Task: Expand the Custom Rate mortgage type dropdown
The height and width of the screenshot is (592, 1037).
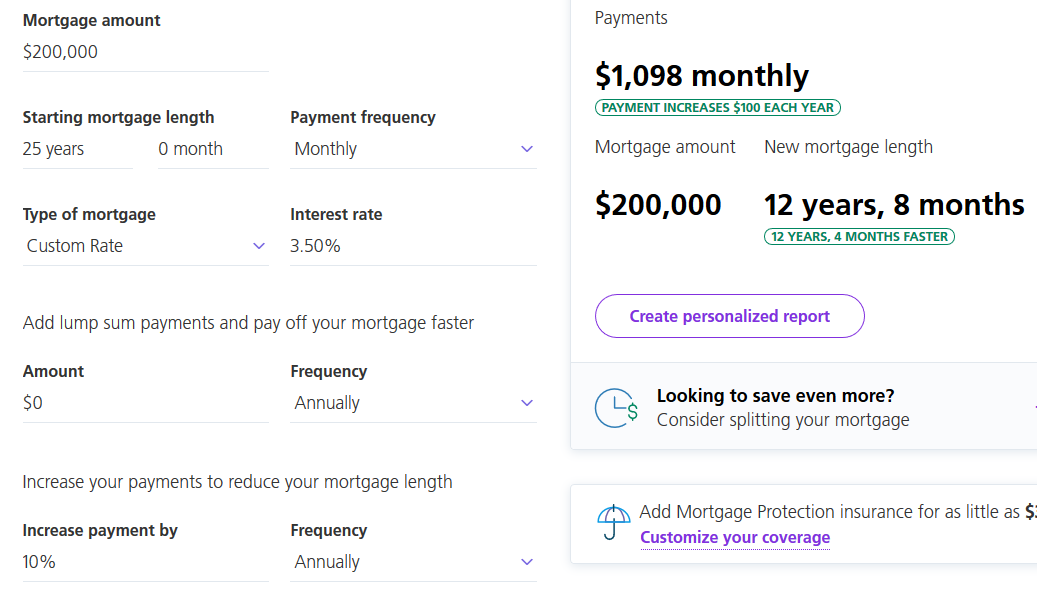Action: coord(145,247)
